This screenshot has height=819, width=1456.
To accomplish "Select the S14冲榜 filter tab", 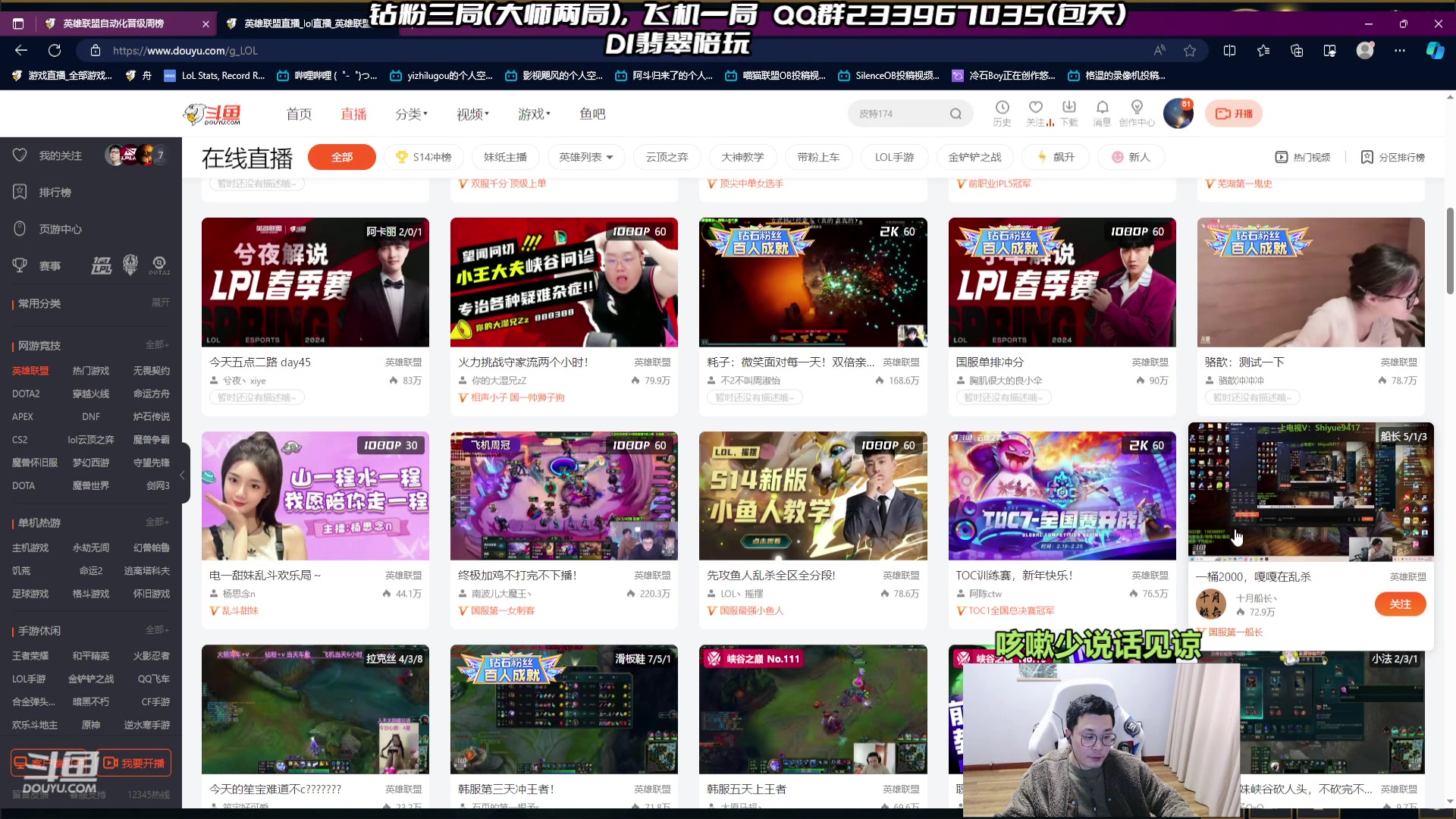I will 423,157.
